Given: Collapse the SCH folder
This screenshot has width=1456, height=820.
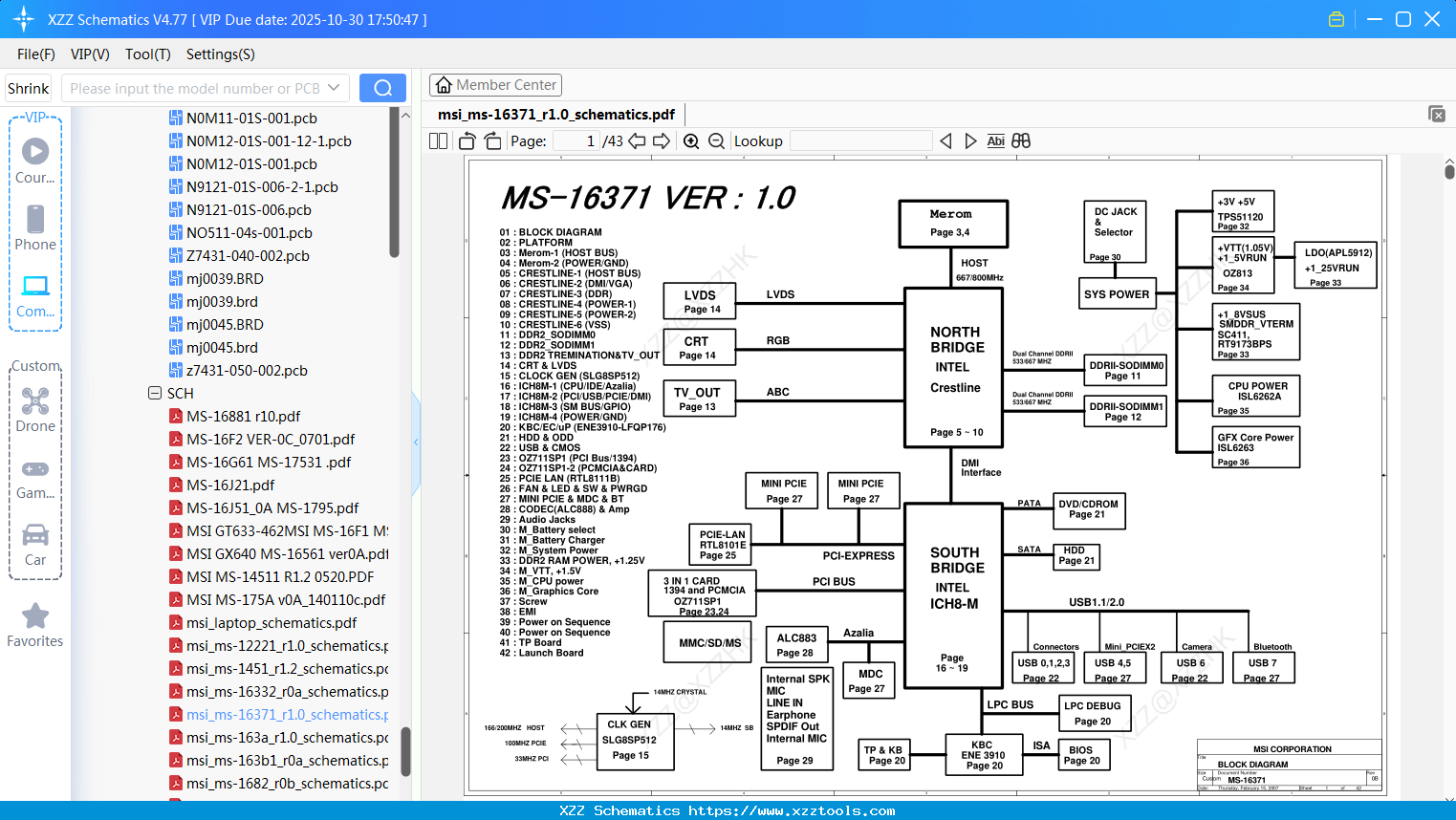Looking at the screenshot, I should pos(155,393).
